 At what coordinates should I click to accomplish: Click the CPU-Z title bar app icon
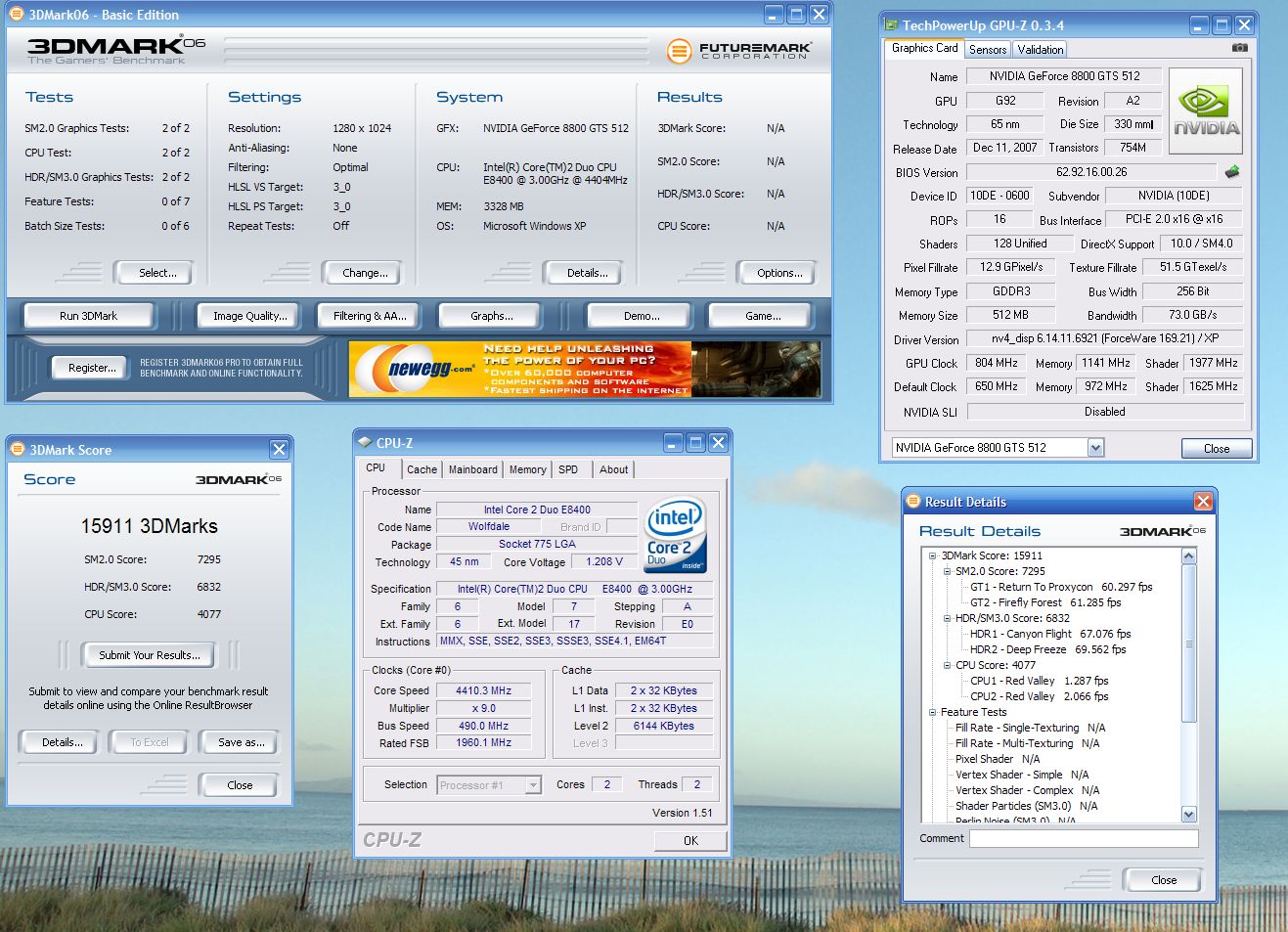[365, 442]
